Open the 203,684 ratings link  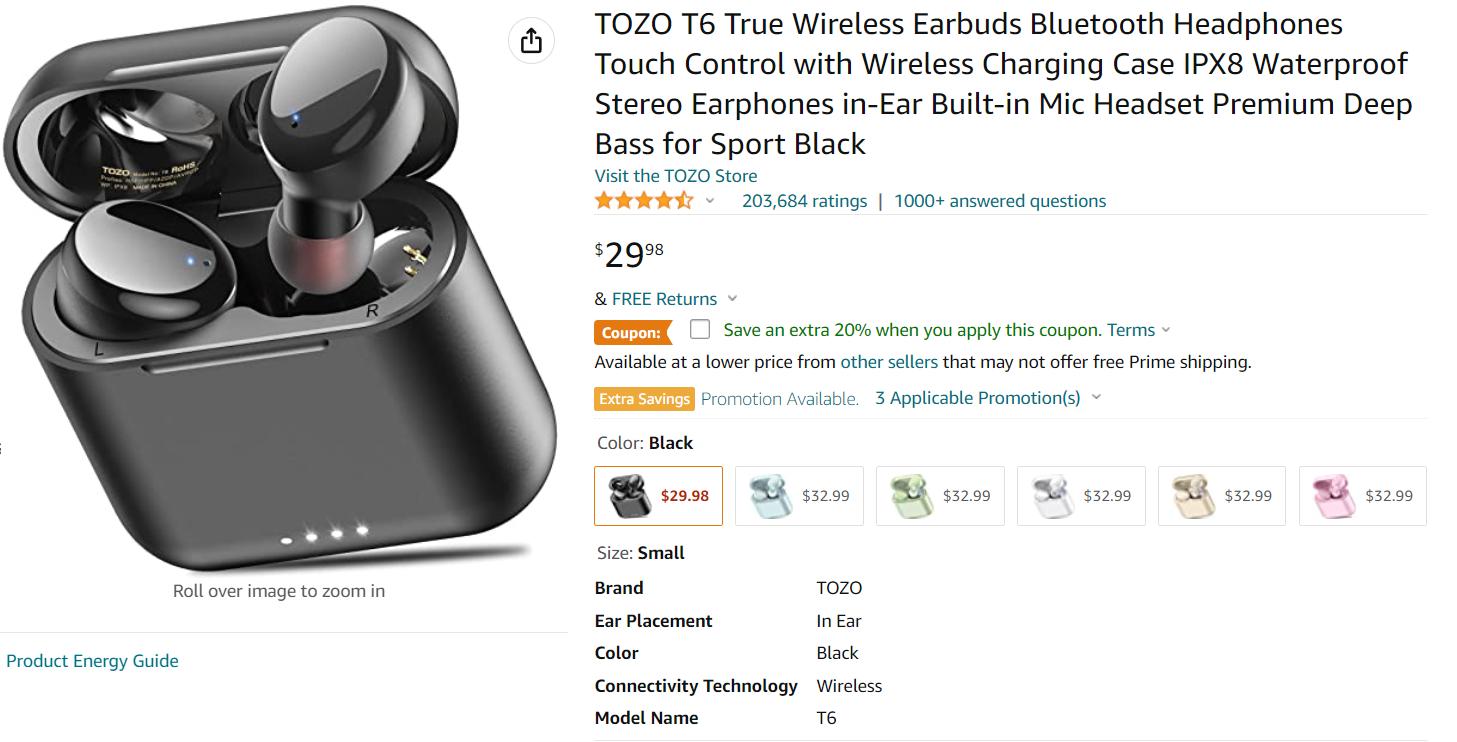pos(804,201)
